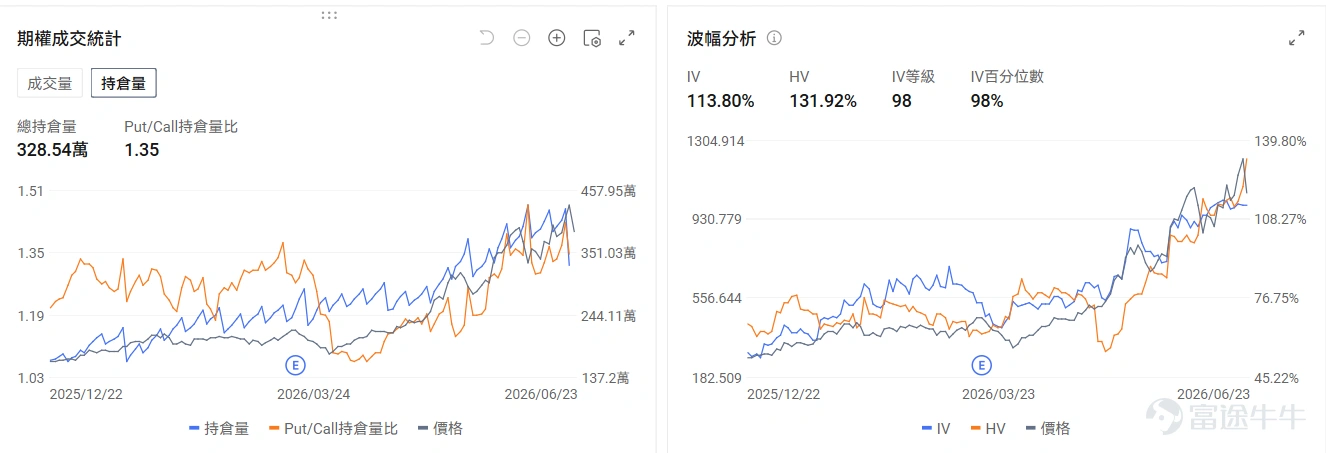
Task: Zoom out using the minus circle icon
Action: click(522, 38)
